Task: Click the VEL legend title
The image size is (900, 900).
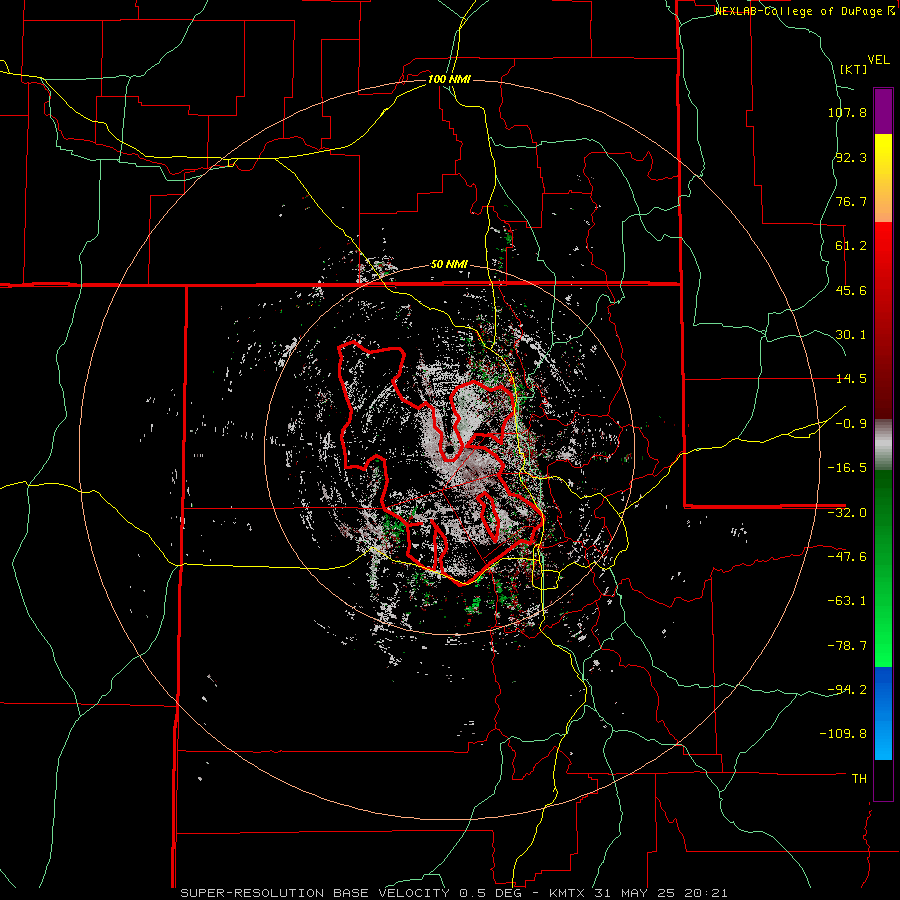Action: [878, 60]
